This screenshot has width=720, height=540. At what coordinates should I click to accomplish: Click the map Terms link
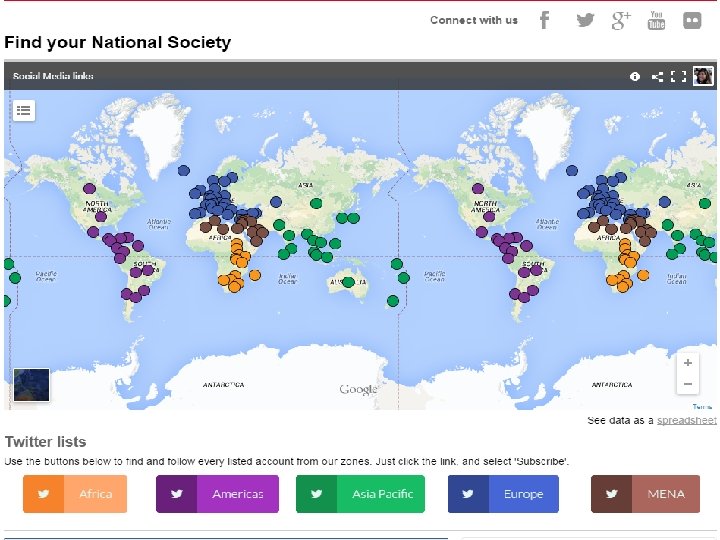(x=702, y=406)
